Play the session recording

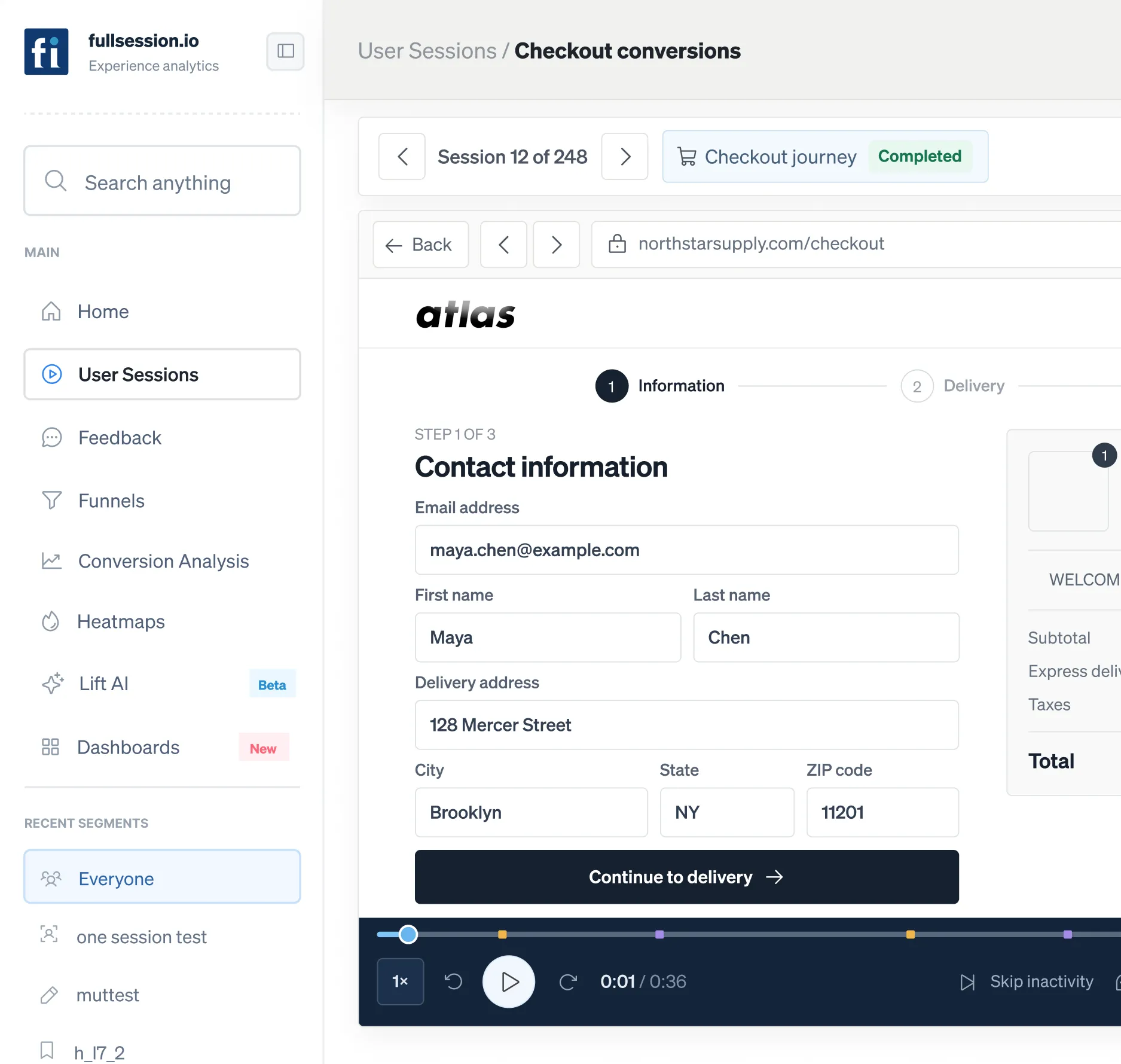[508, 981]
